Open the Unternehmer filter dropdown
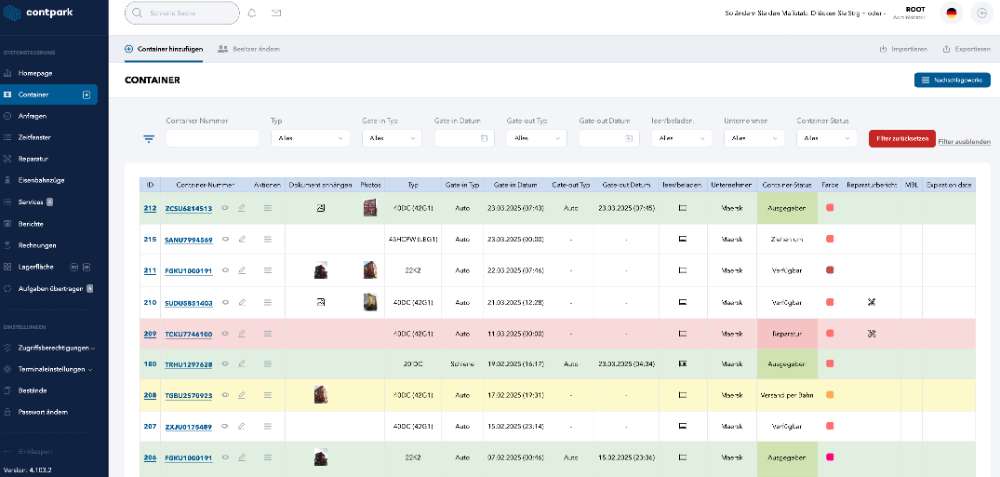1000x477 pixels. (754, 138)
